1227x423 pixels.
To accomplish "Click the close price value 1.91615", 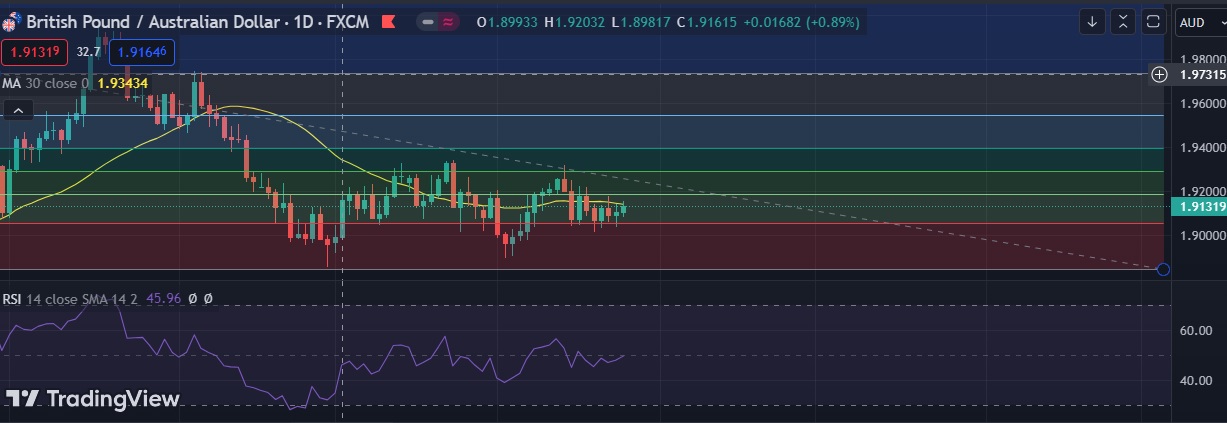I will click(713, 22).
